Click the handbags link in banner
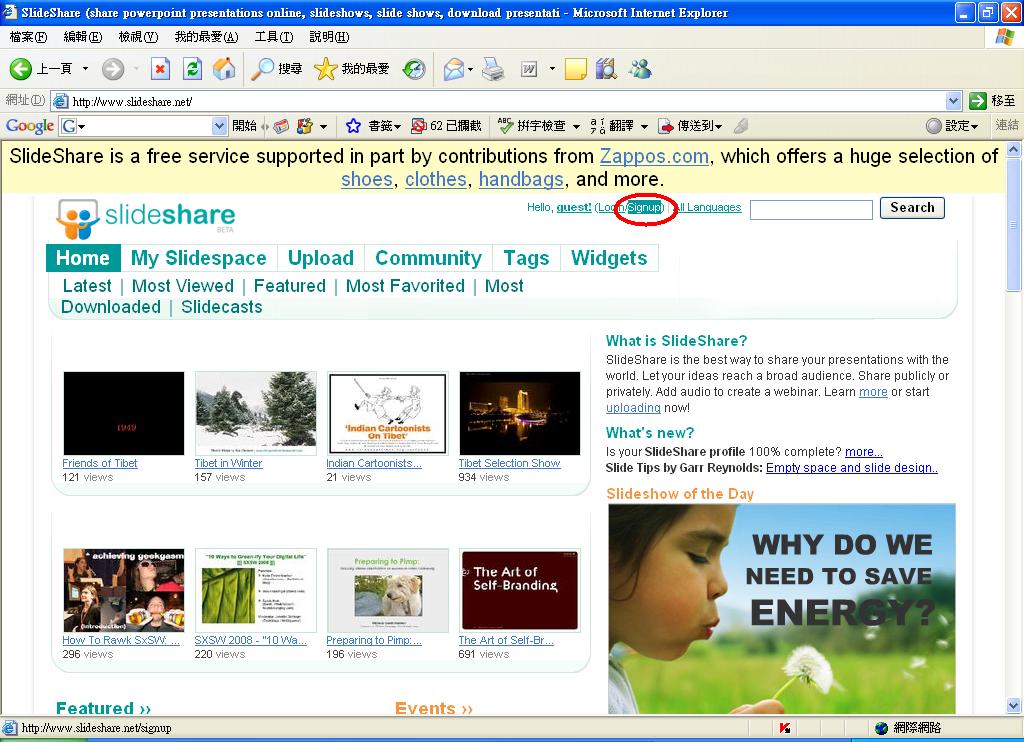This screenshot has height=742, width=1024. [521, 180]
